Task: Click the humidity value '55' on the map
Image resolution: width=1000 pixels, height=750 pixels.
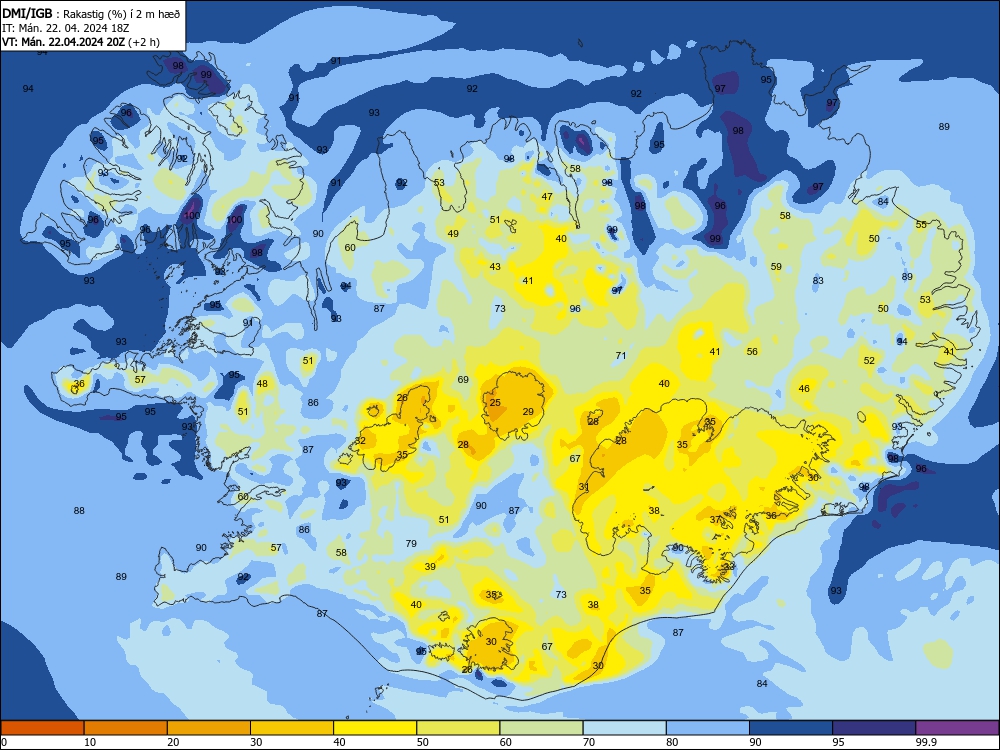Action: [921, 224]
